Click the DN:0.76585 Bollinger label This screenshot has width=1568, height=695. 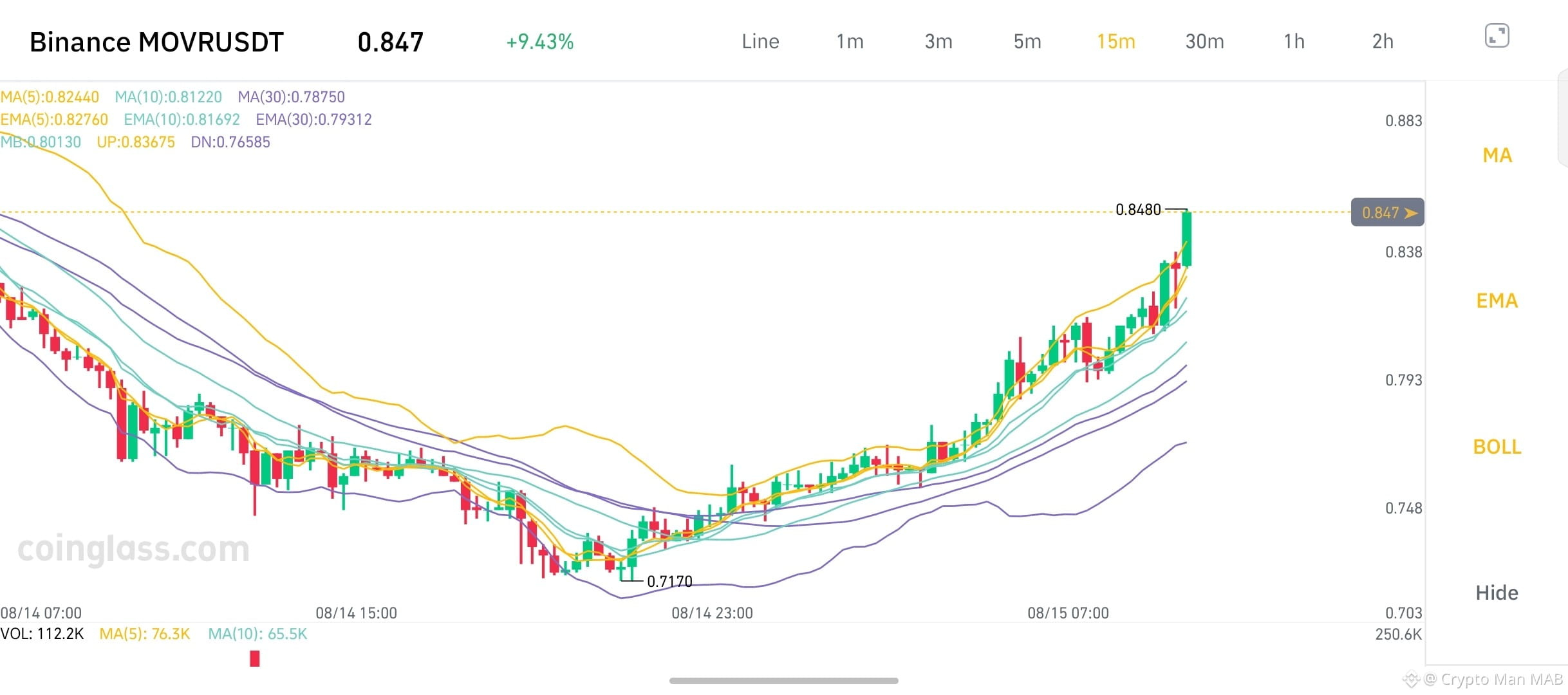[x=230, y=142]
